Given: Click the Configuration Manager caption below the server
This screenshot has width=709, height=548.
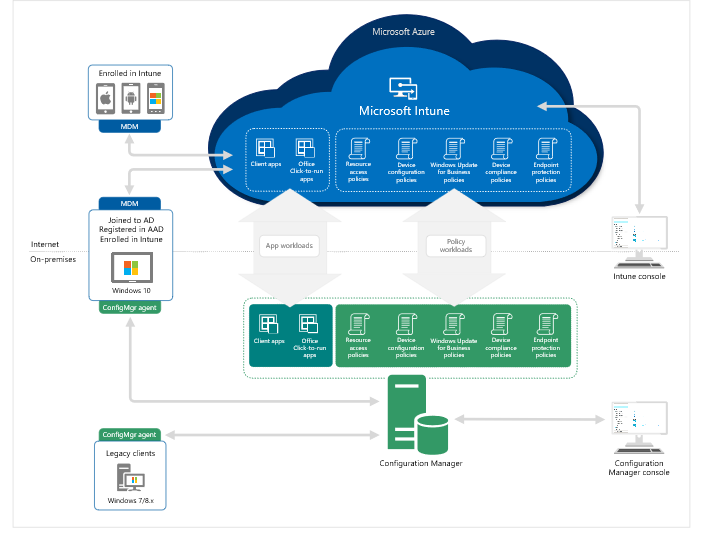Looking at the screenshot, I should [x=421, y=463].
